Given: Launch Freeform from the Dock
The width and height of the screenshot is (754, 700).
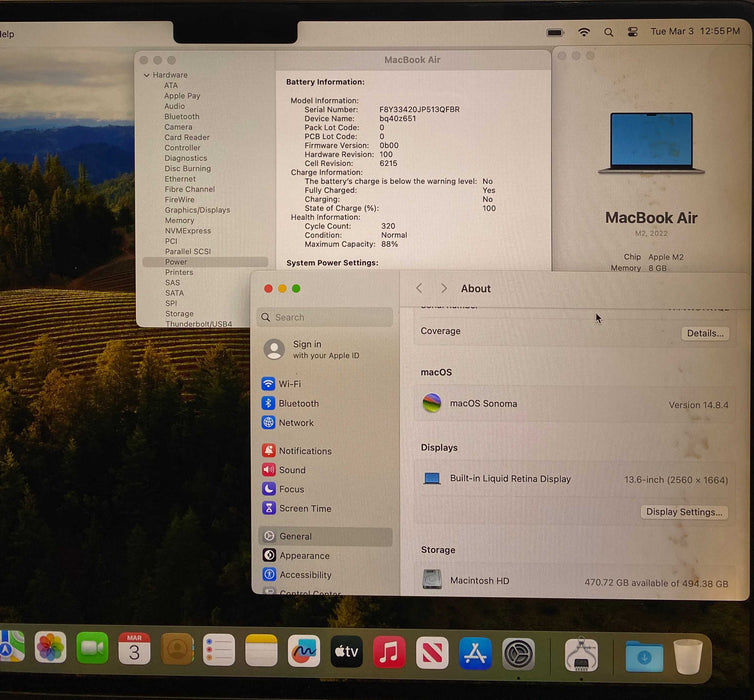Looking at the screenshot, I should click(x=304, y=651).
